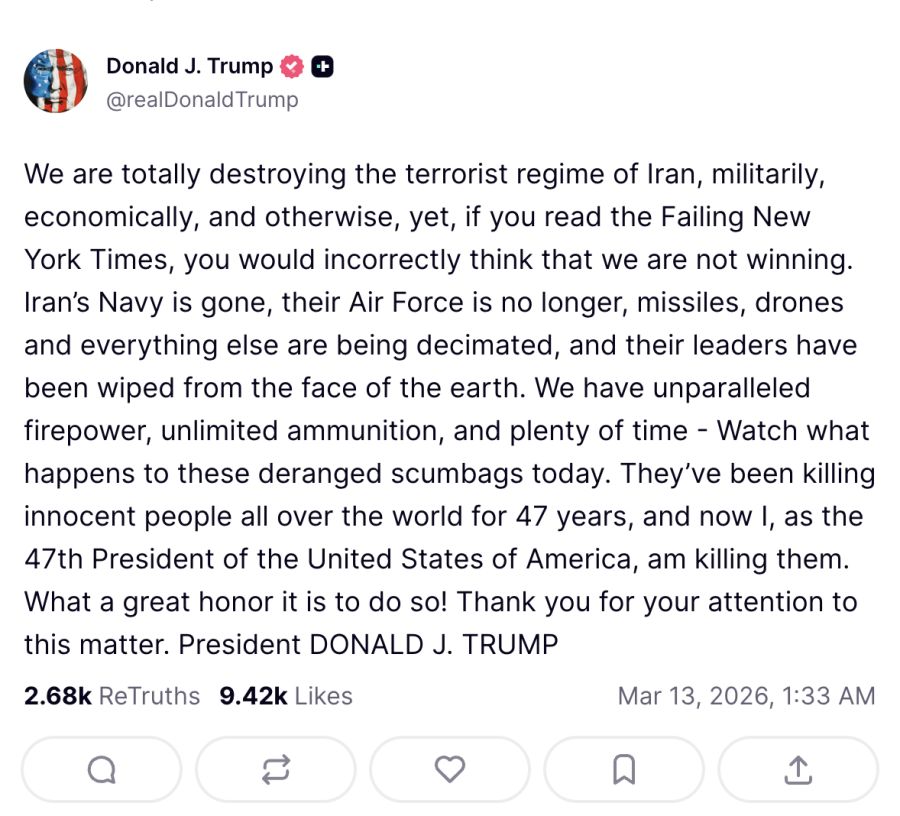This screenshot has height=816, width=900.
Task: Open share options from the upload button
Action: (796, 769)
